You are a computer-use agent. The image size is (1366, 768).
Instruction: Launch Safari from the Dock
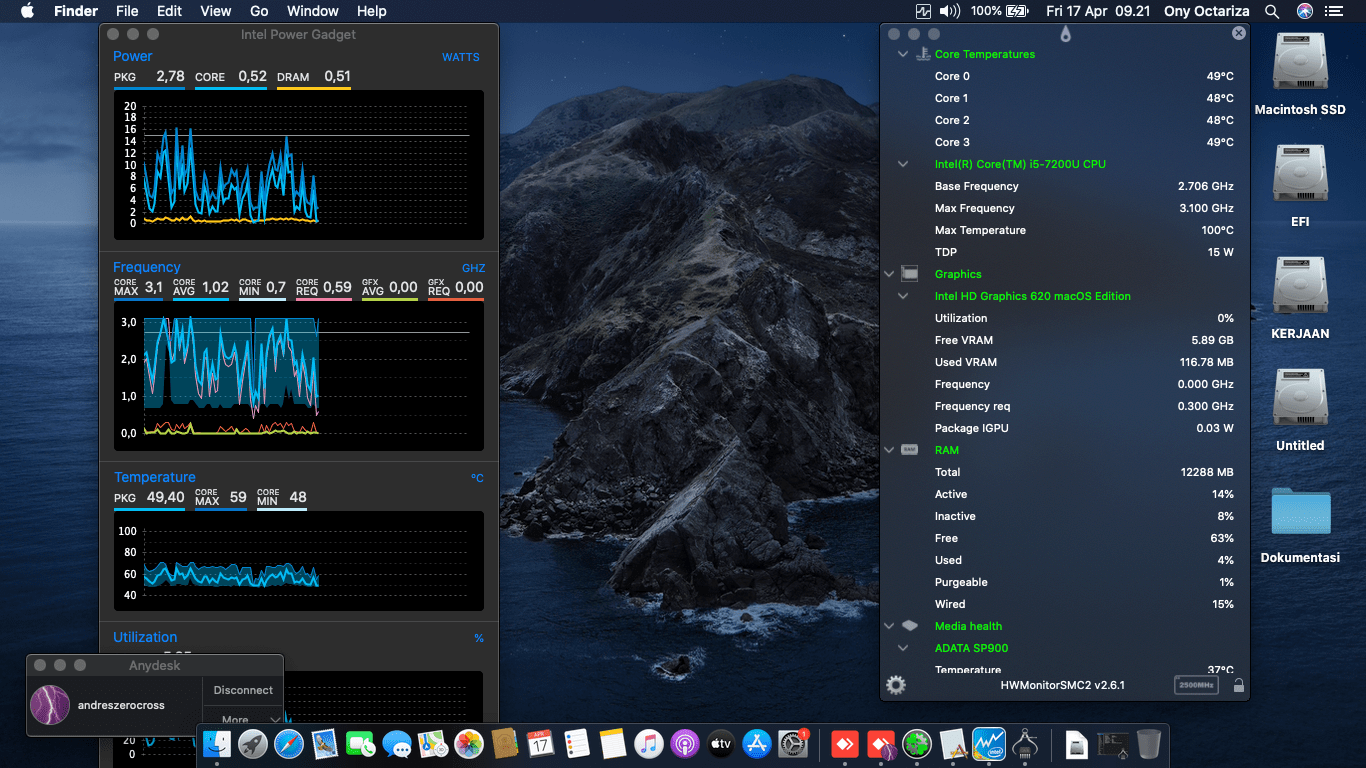pos(289,744)
